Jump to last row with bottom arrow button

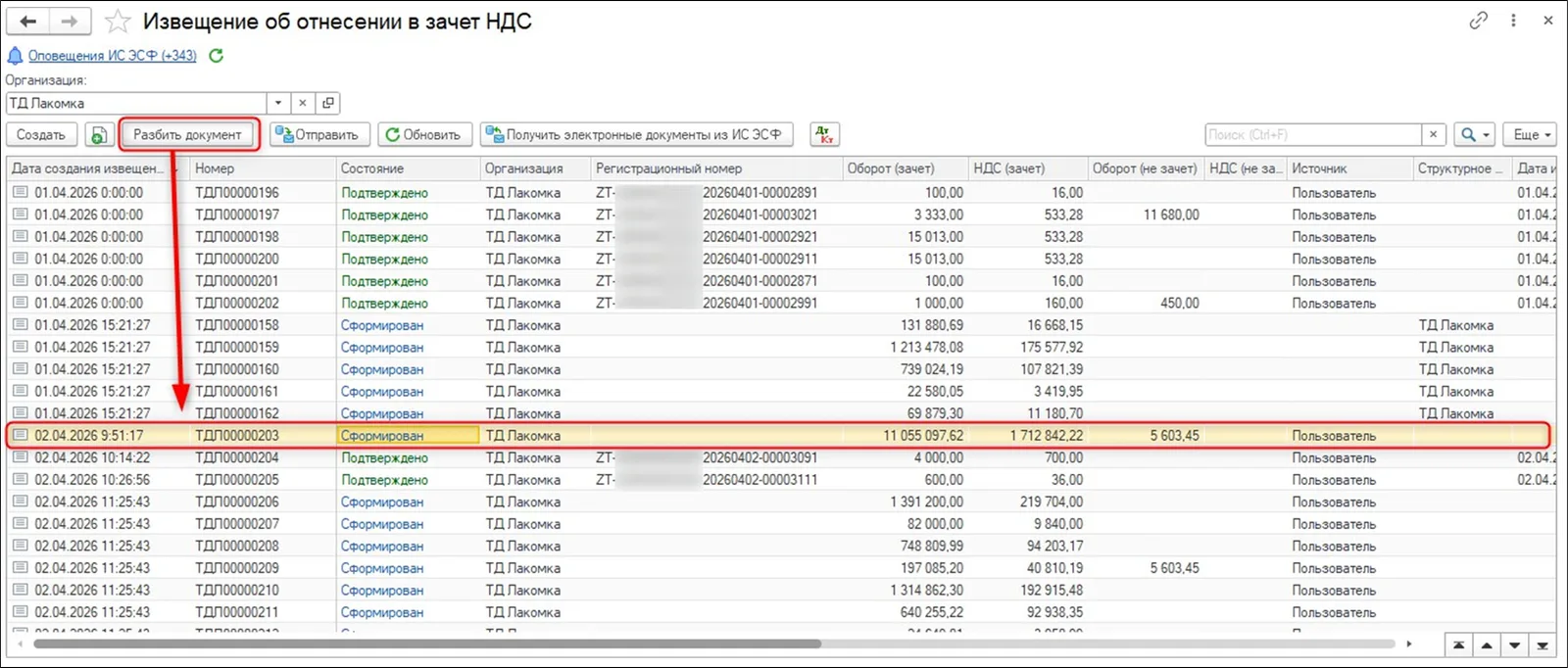tap(1543, 644)
